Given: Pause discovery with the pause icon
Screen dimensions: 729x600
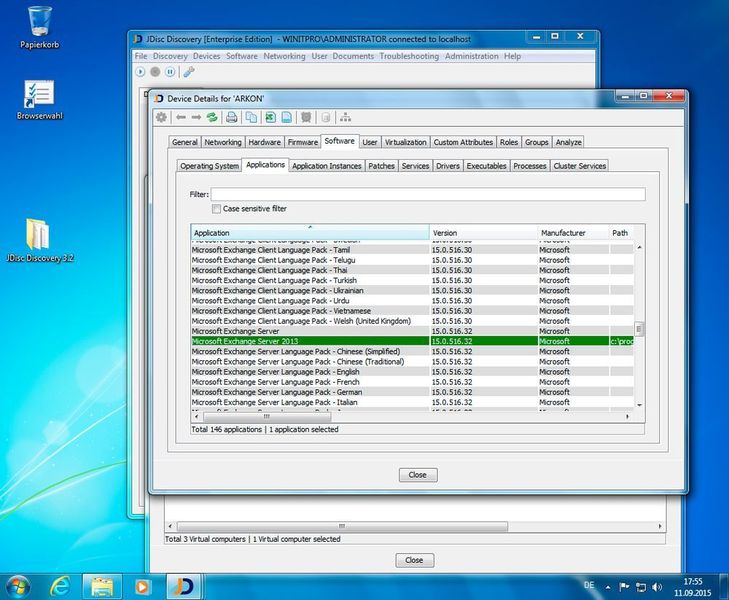Looking at the screenshot, I should [170, 72].
